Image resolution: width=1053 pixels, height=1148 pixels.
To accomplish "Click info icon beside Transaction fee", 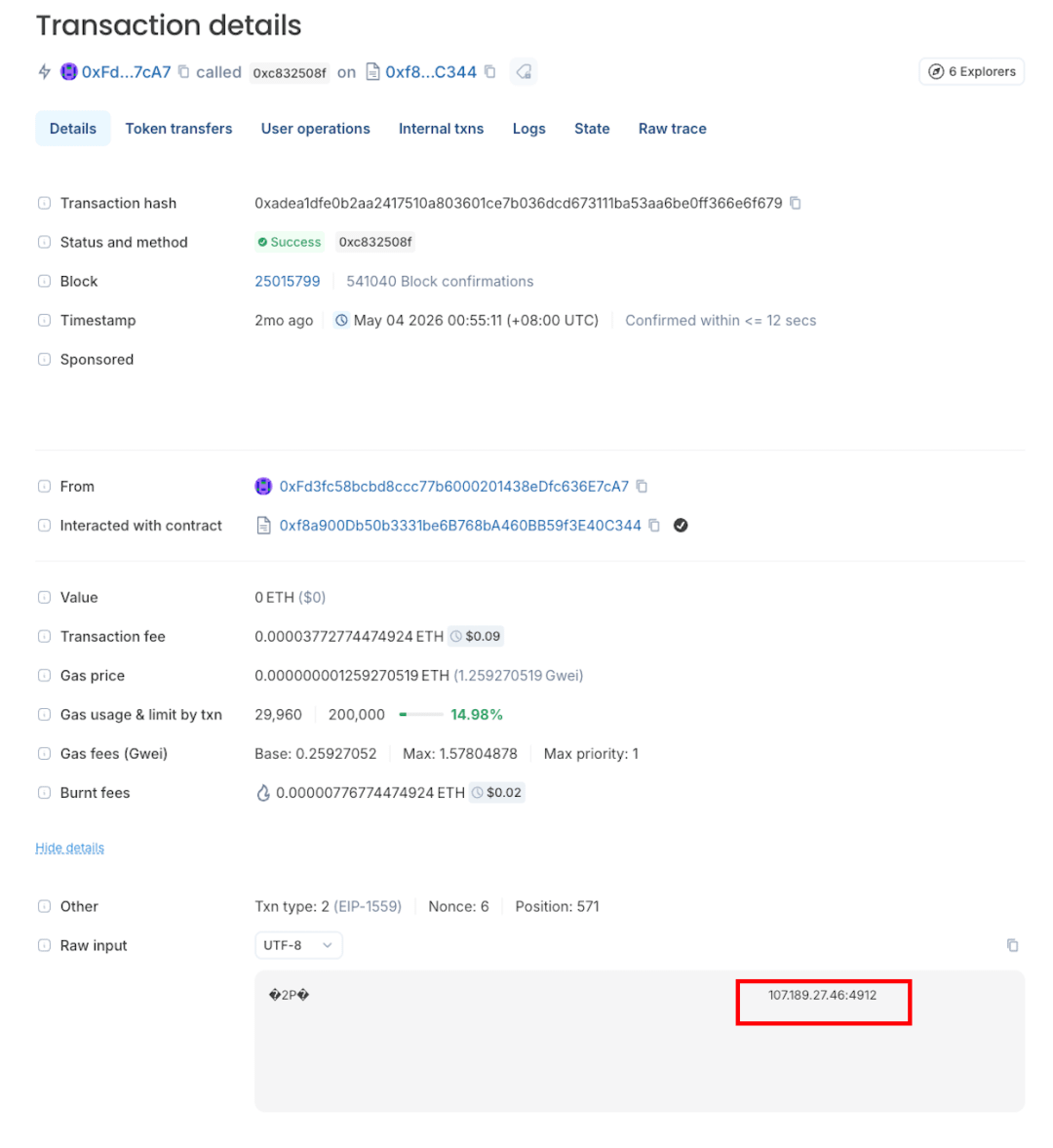I will tap(45, 636).
